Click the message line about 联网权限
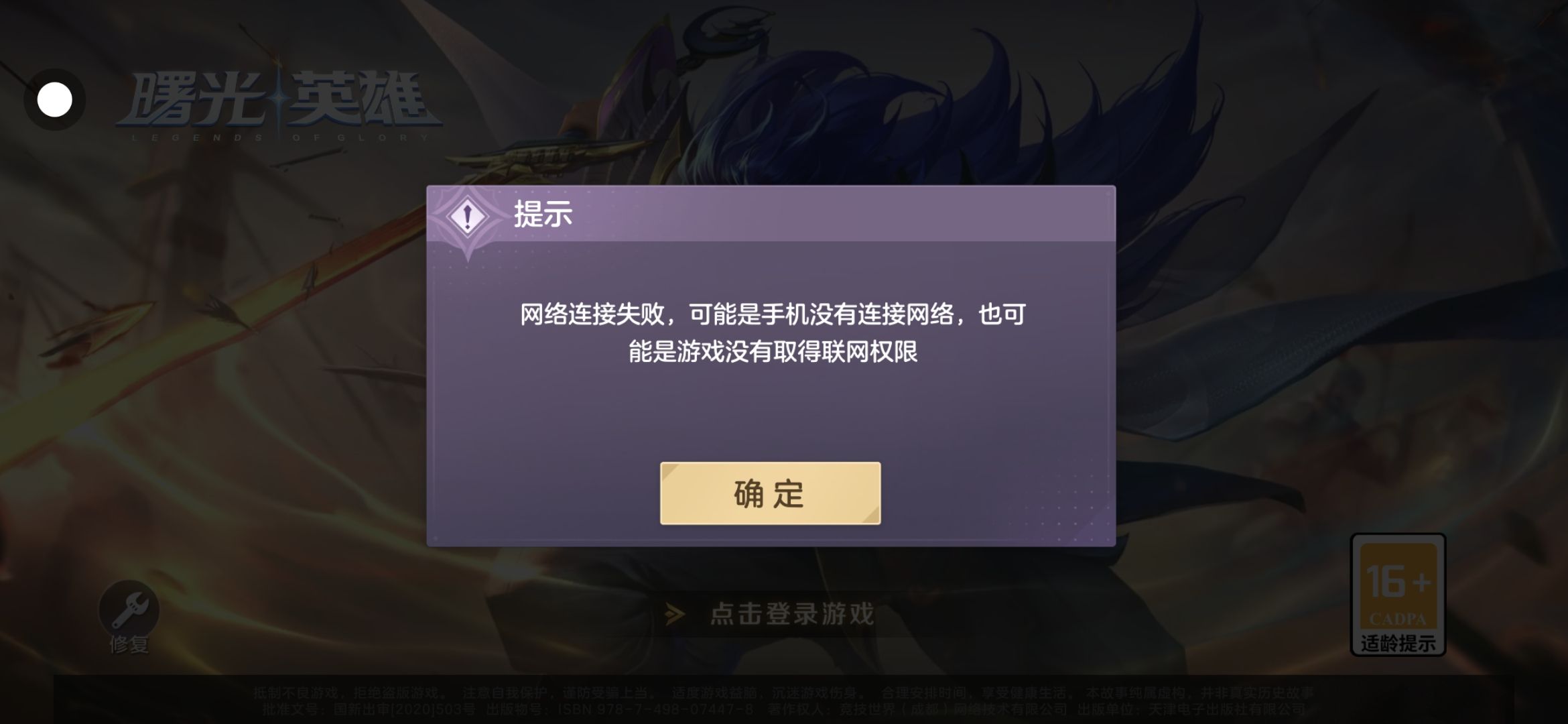Screen dimensions: 1568x724 coord(773,351)
